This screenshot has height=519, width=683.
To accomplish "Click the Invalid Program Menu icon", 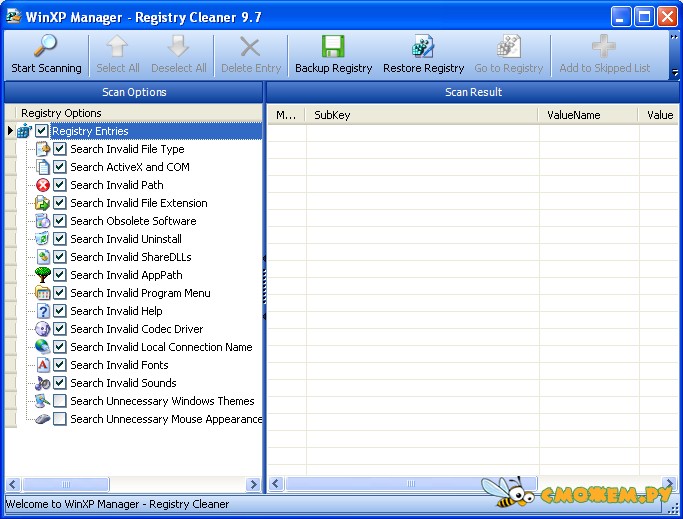I will click(x=43, y=293).
